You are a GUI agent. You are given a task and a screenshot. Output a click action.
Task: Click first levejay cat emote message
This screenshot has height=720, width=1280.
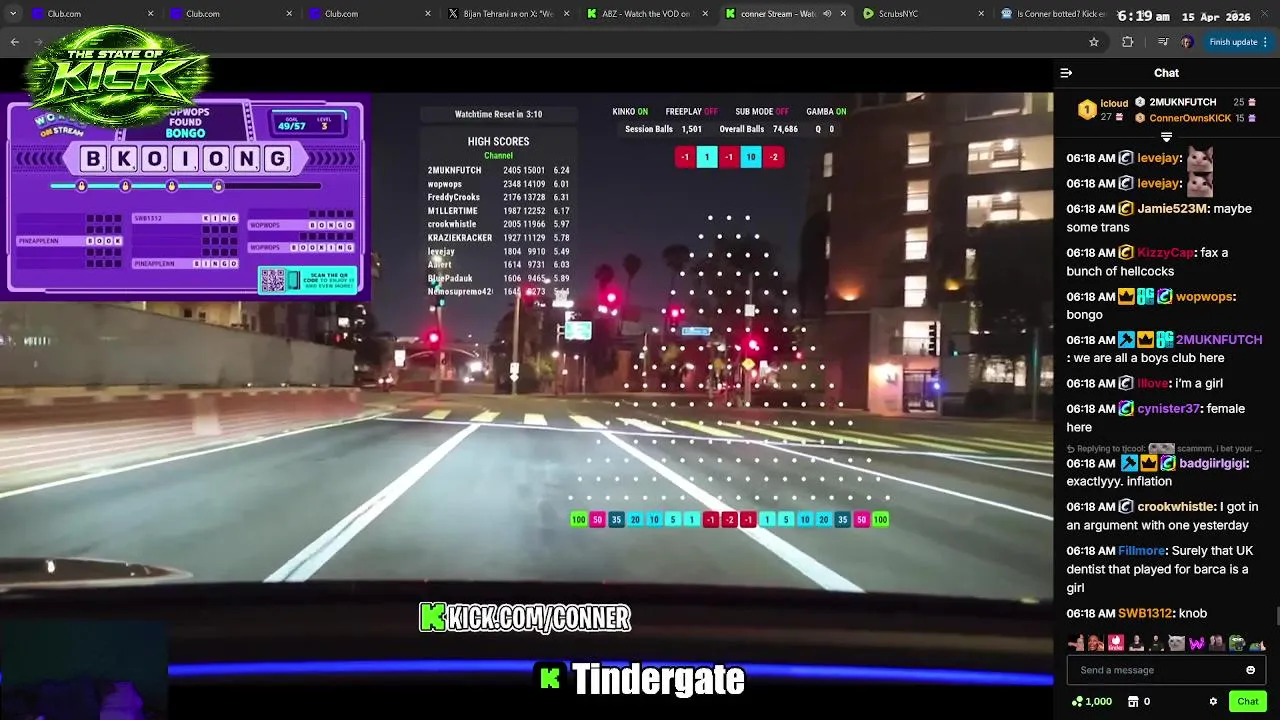(x=1200, y=158)
